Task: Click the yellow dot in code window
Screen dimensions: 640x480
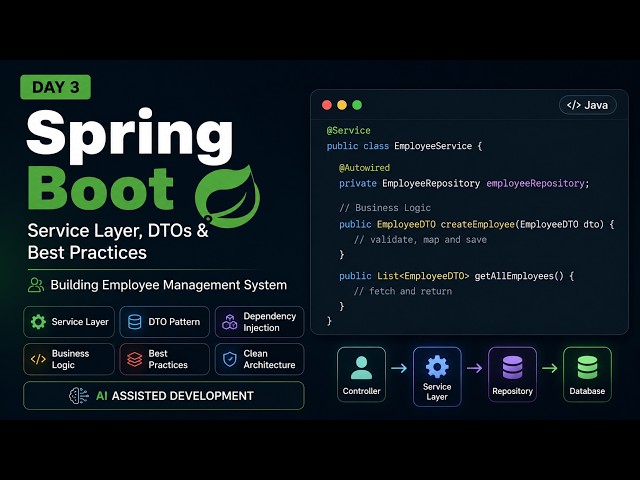Action: pyautogui.click(x=342, y=105)
